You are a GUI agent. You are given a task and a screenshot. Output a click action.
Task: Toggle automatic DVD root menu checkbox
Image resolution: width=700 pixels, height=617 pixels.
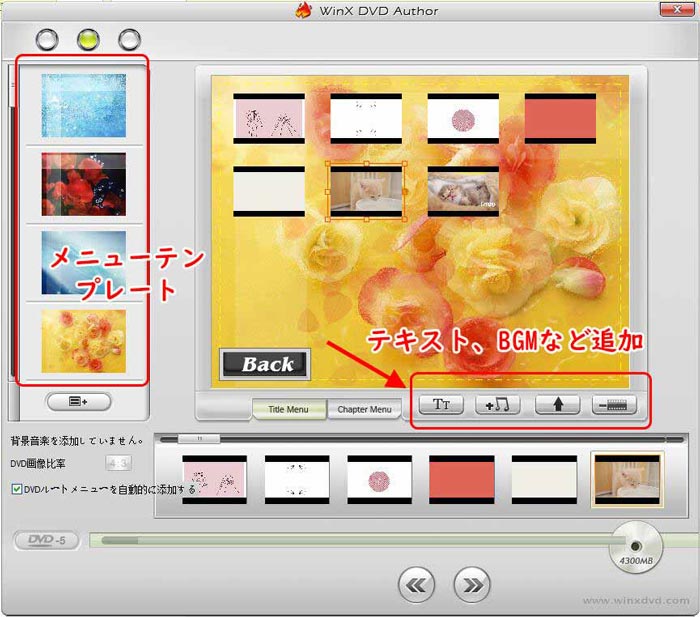[17, 489]
